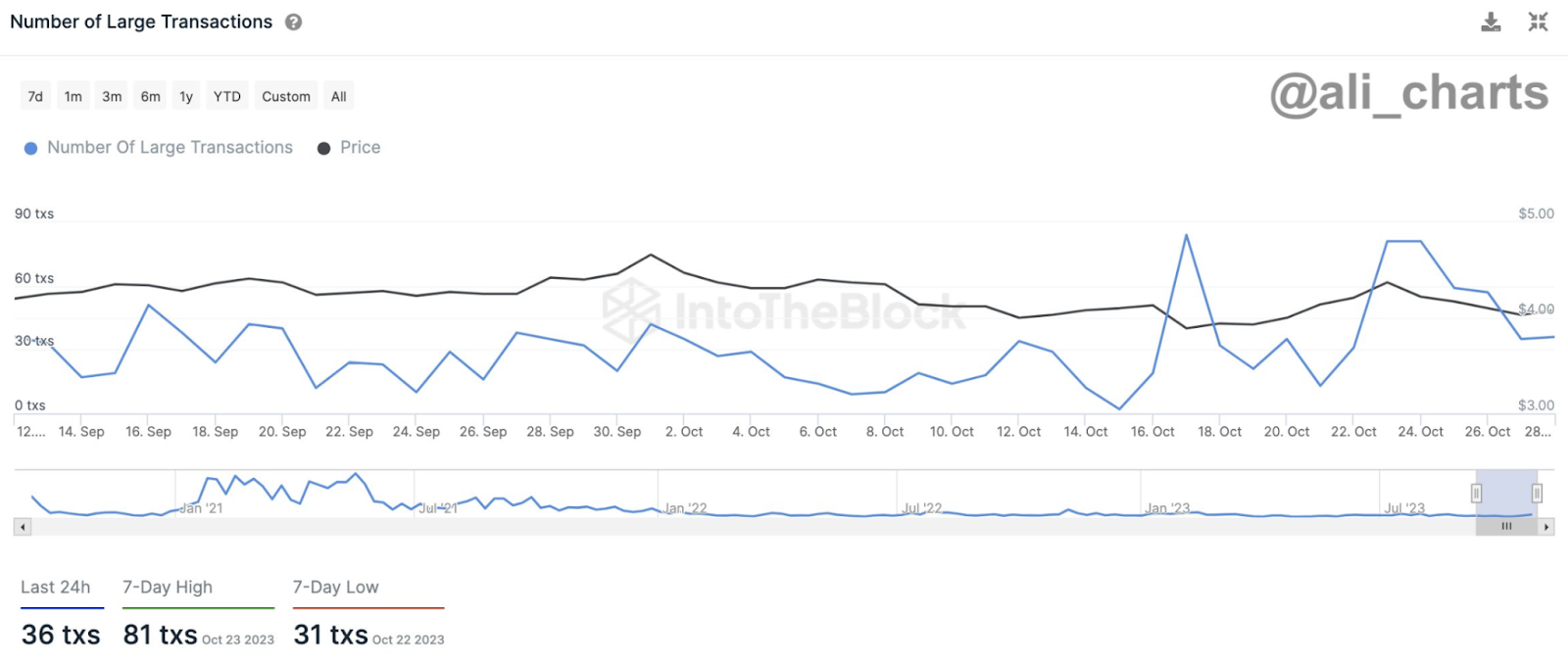Click the right range selector handle
Image resolution: width=1568 pixels, height=663 pixels.
tap(1537, 494)
